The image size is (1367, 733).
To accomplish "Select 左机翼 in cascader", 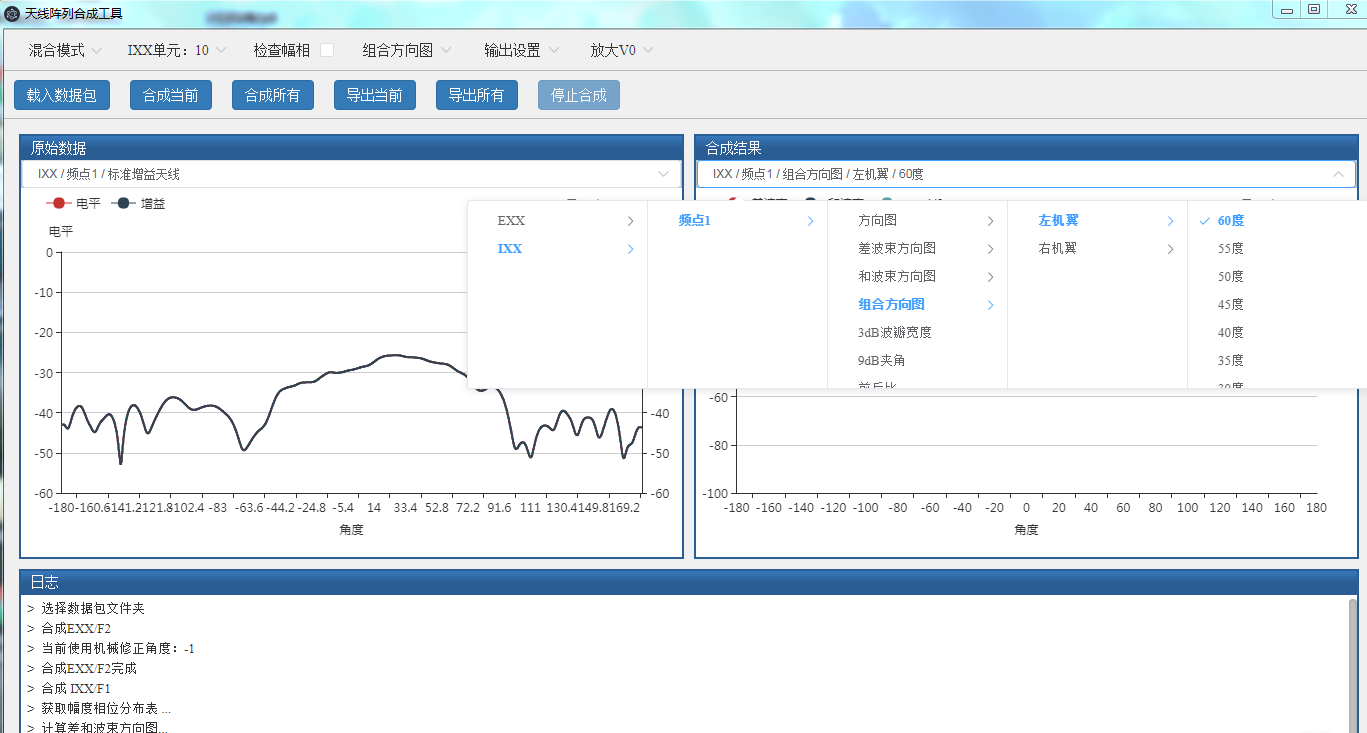I will pos(1097,221).
